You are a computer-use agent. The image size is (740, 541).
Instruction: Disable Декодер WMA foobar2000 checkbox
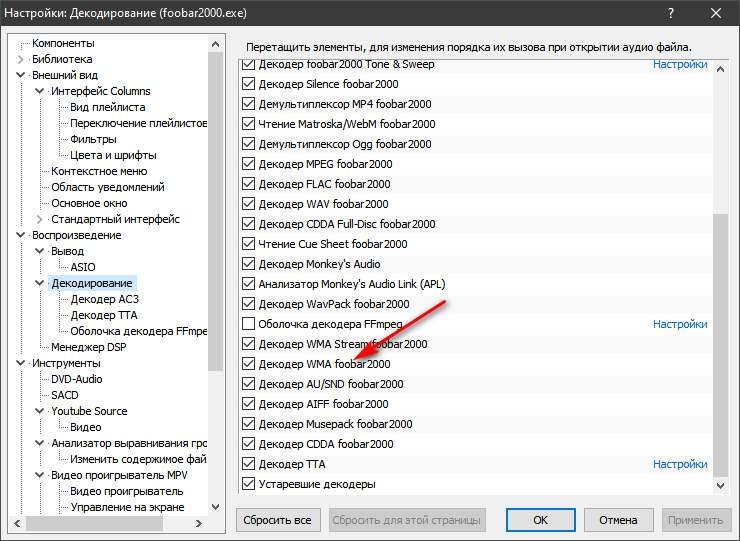pyautogui.click(x=249, y=364)
